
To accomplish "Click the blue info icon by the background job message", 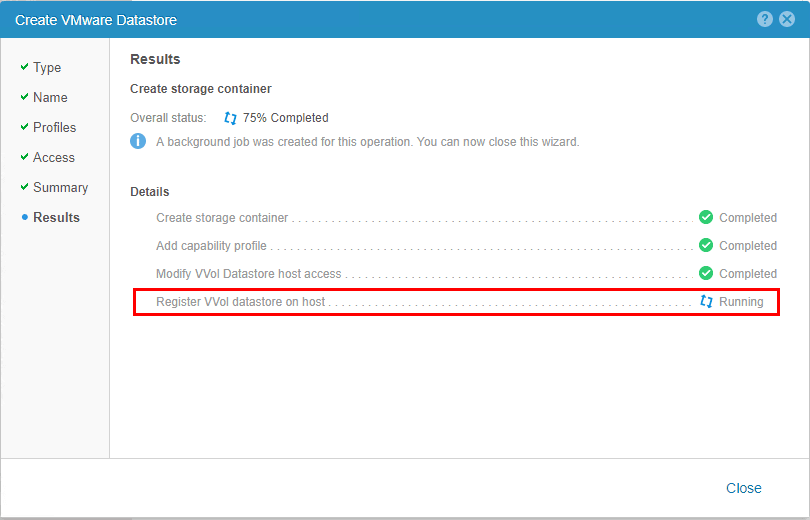I will click(x=139, y=142).
